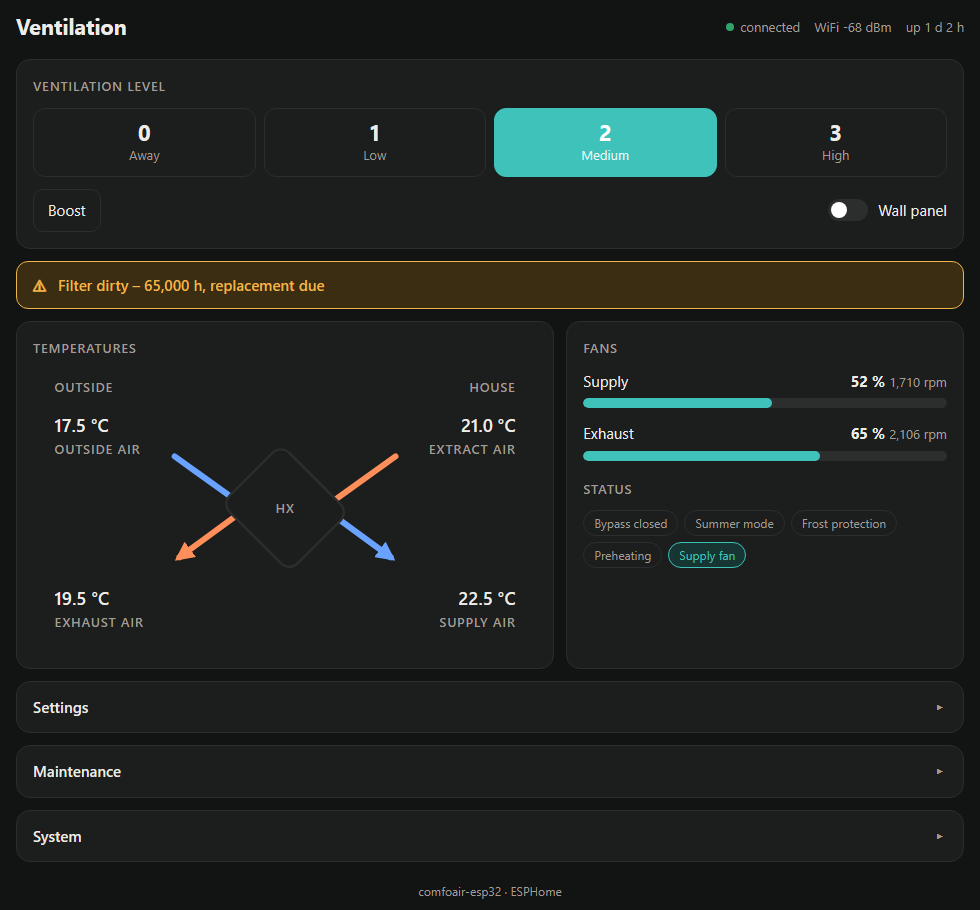Click the WiFi -68 dBm indicator
This screenshot has width=980, height=910.
(x=852, y=28)
